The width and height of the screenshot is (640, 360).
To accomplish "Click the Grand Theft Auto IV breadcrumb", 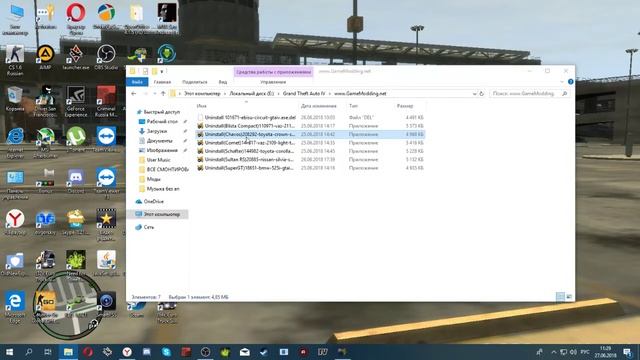I will 304,93.
